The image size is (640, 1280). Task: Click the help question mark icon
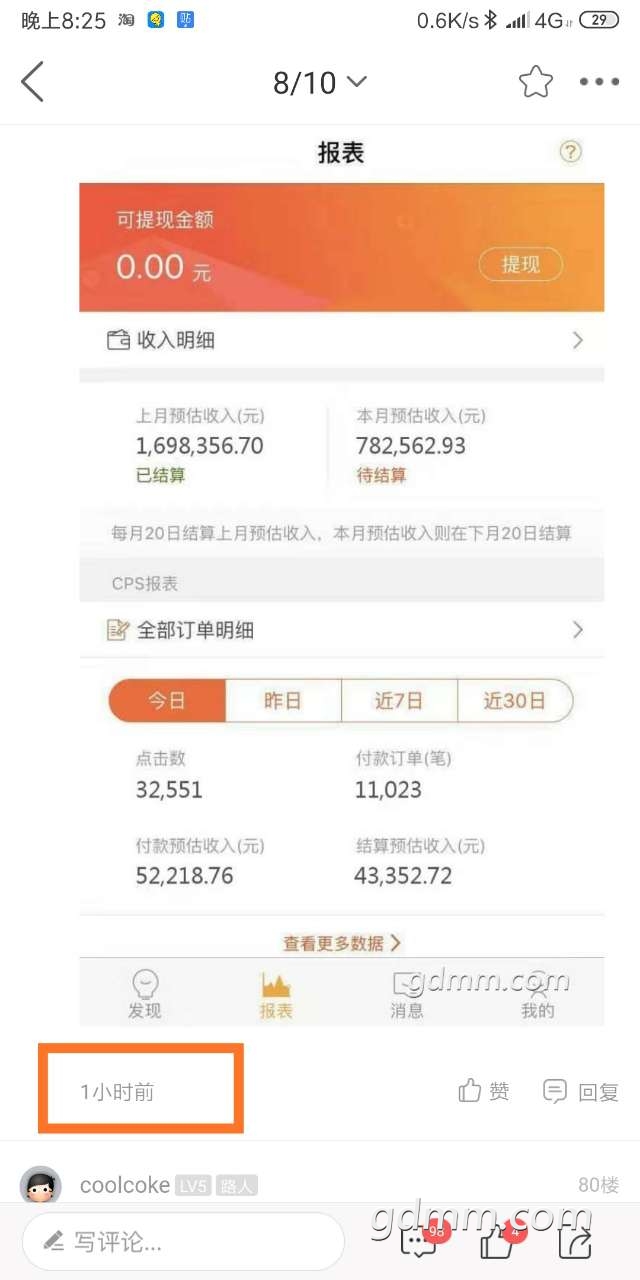click(570, 152)
